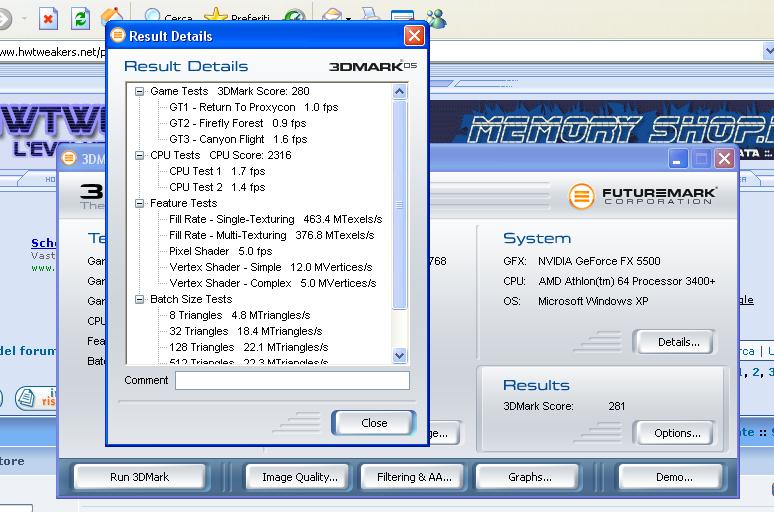Select CPU Test 1 row

[x=217, y=171]
